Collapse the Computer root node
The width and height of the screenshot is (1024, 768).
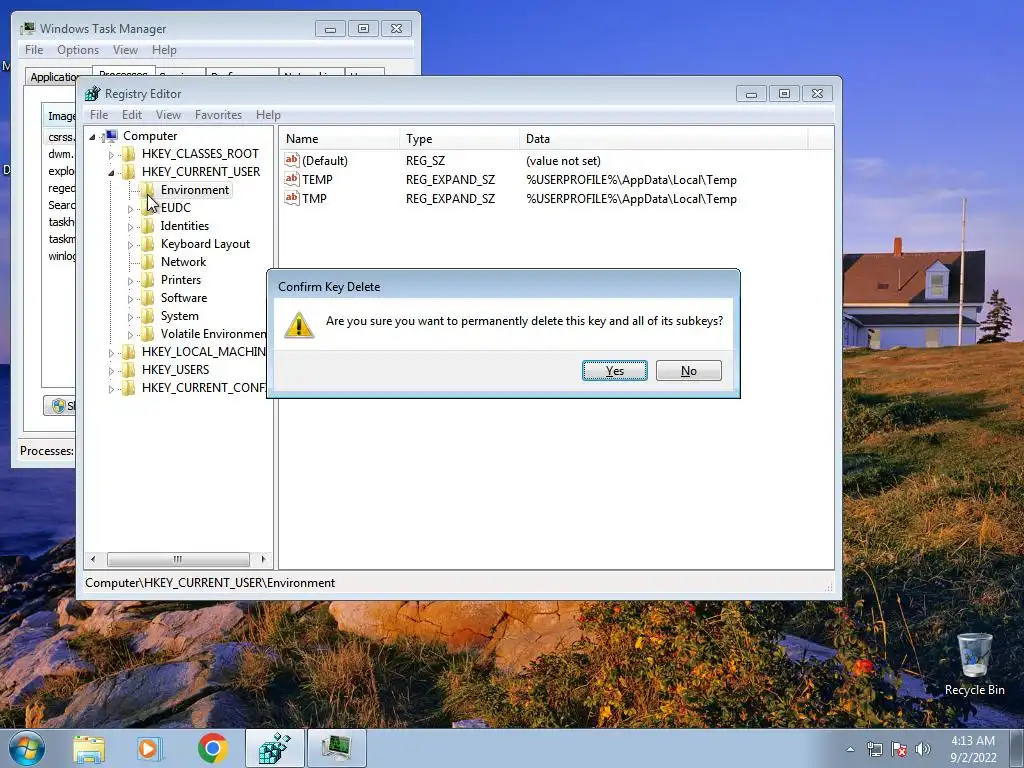click(x=92, y=136)
